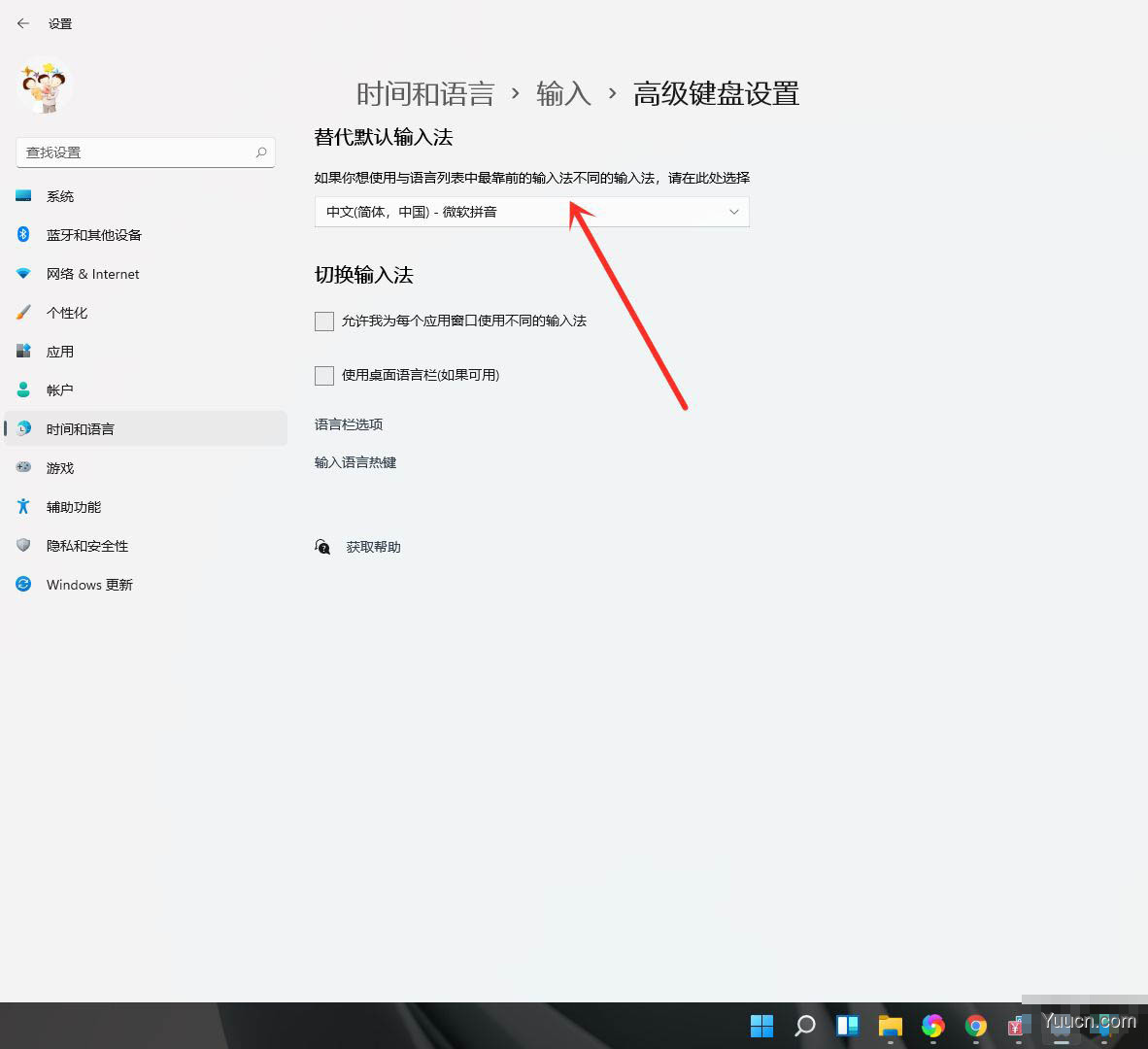
Task: Open the user profile avatar
Action: pyautogui.click(x=44, y=86)
